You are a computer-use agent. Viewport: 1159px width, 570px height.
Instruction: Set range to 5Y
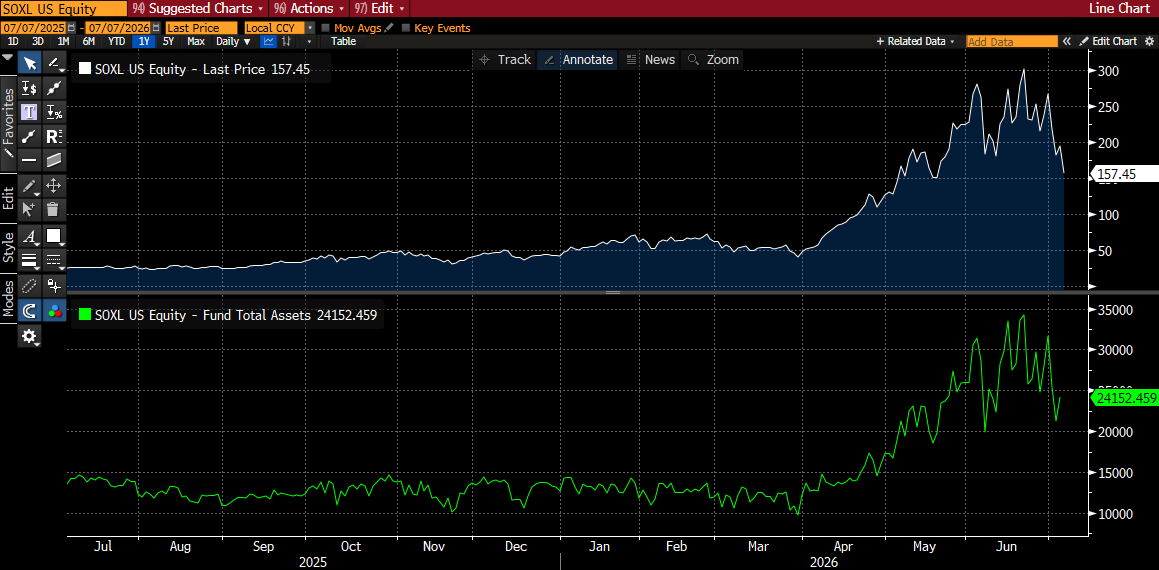pos(169,41)
